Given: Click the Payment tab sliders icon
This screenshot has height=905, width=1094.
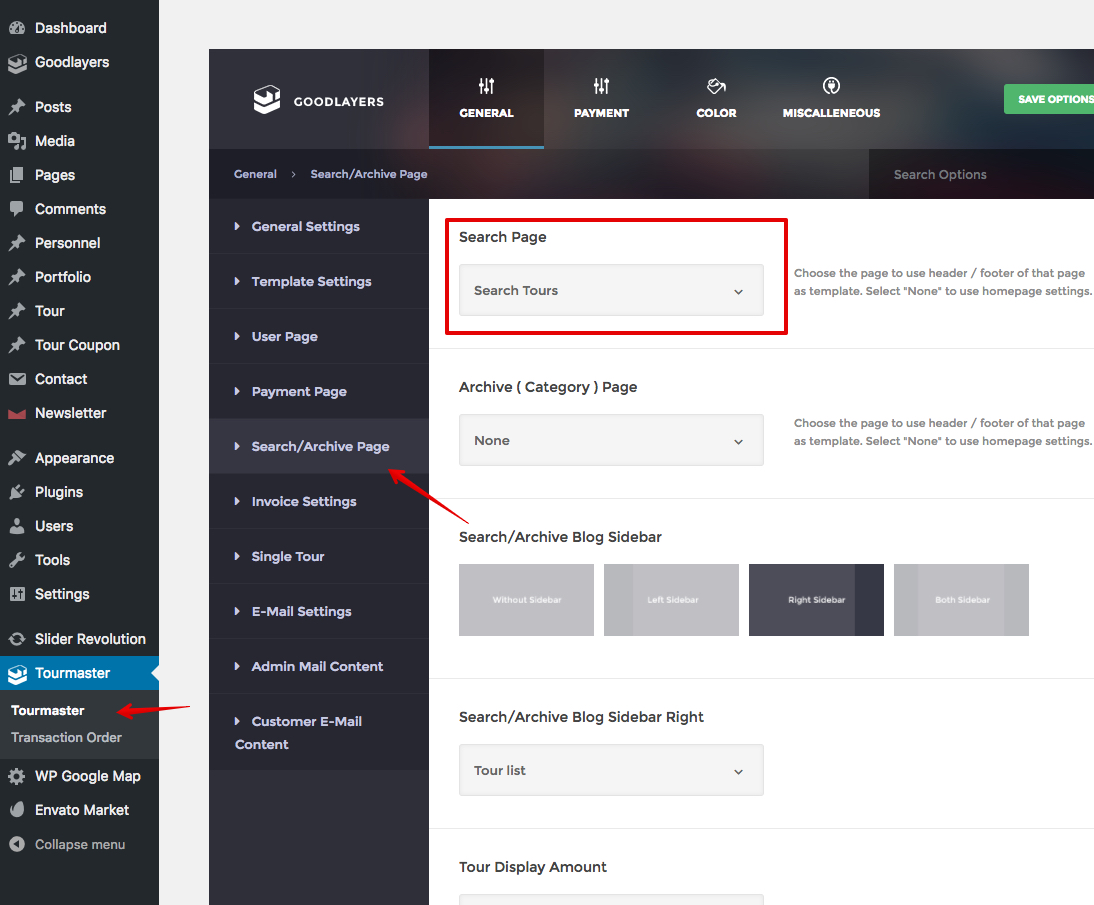Looking at the screenshot, I should [601, 86].
